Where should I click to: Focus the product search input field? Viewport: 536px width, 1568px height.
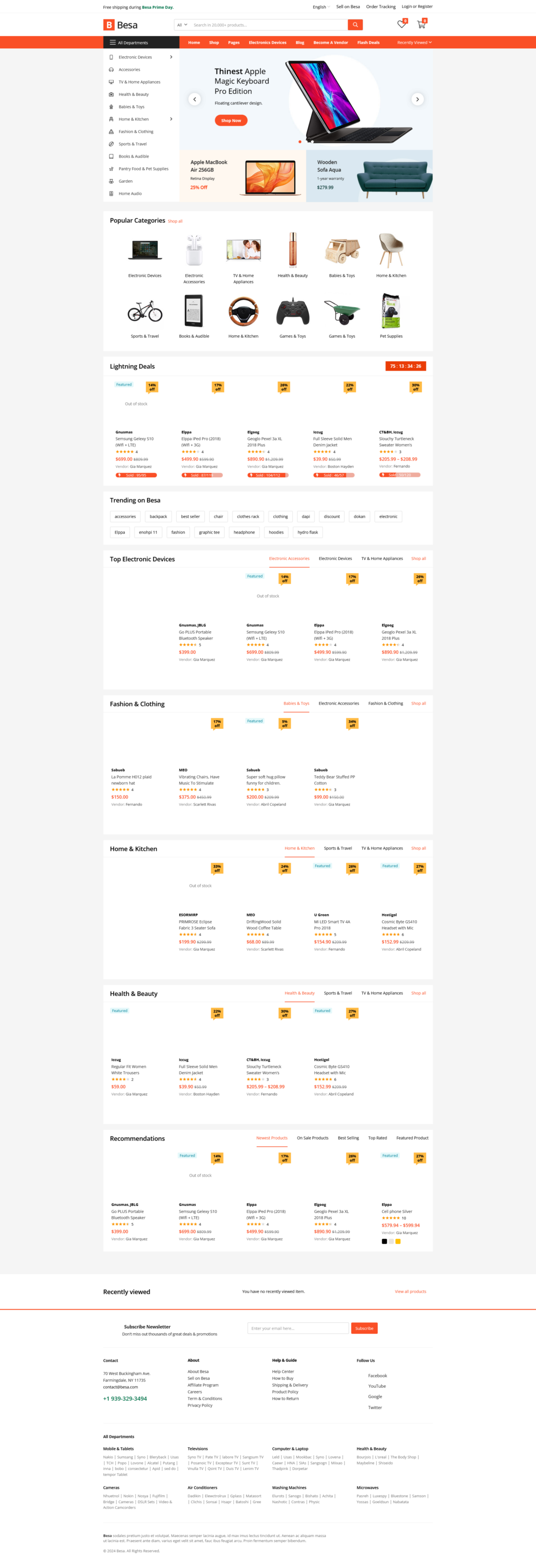(x=269, y=25)
